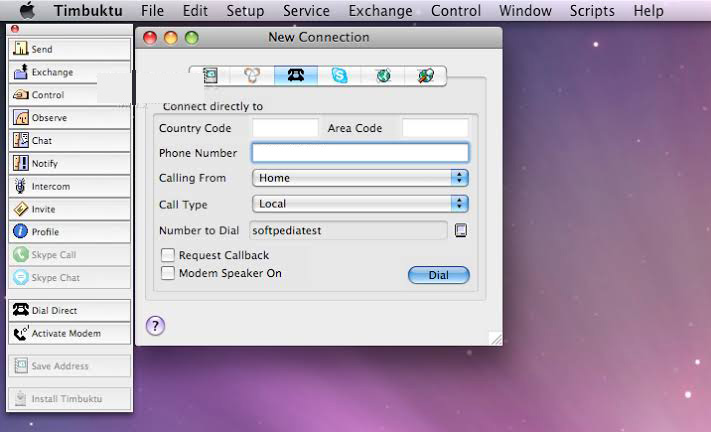Open the Timbuktu application menu

88,10
